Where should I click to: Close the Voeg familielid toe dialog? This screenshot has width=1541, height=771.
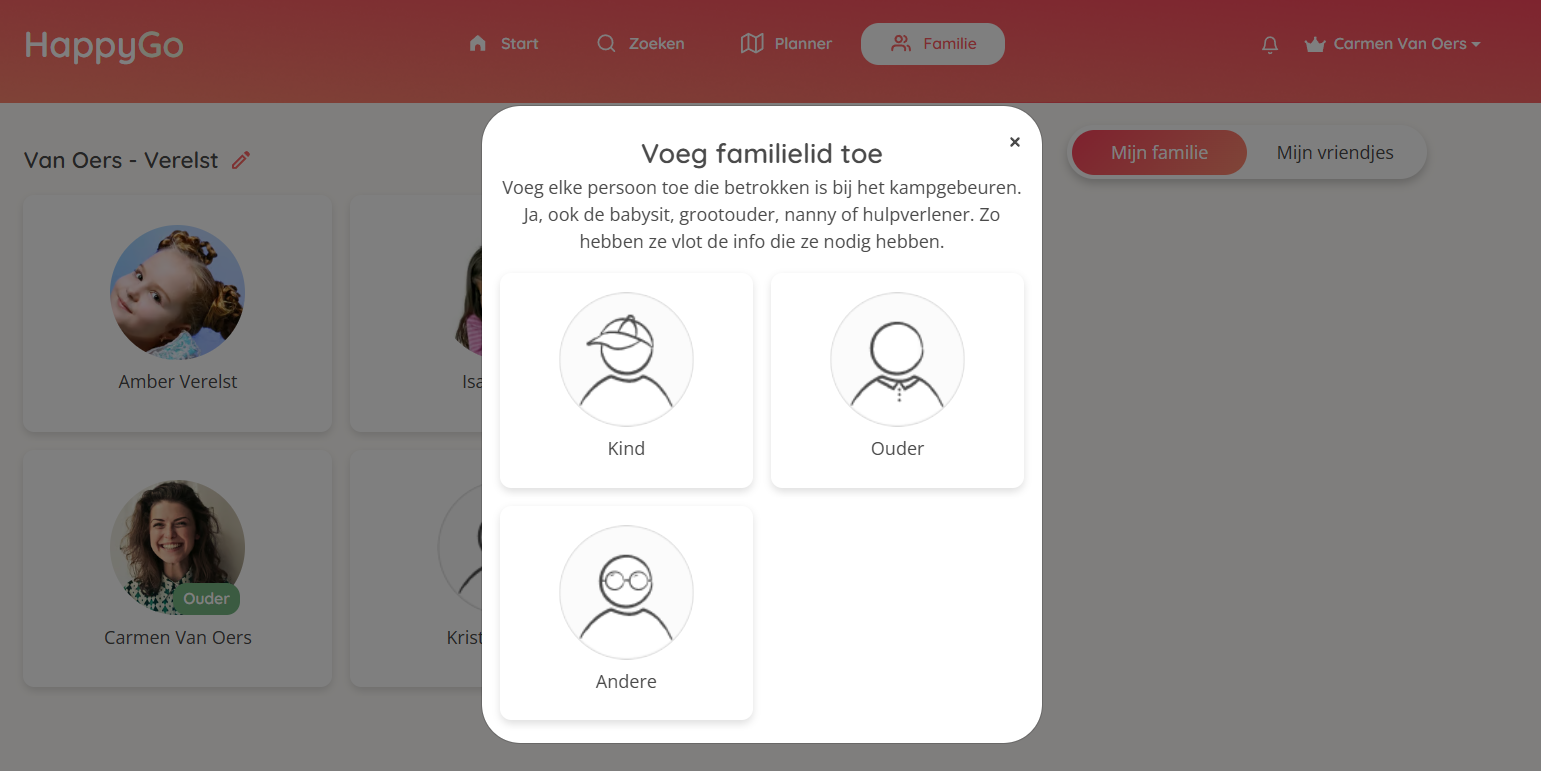[x=1015, y=142]
